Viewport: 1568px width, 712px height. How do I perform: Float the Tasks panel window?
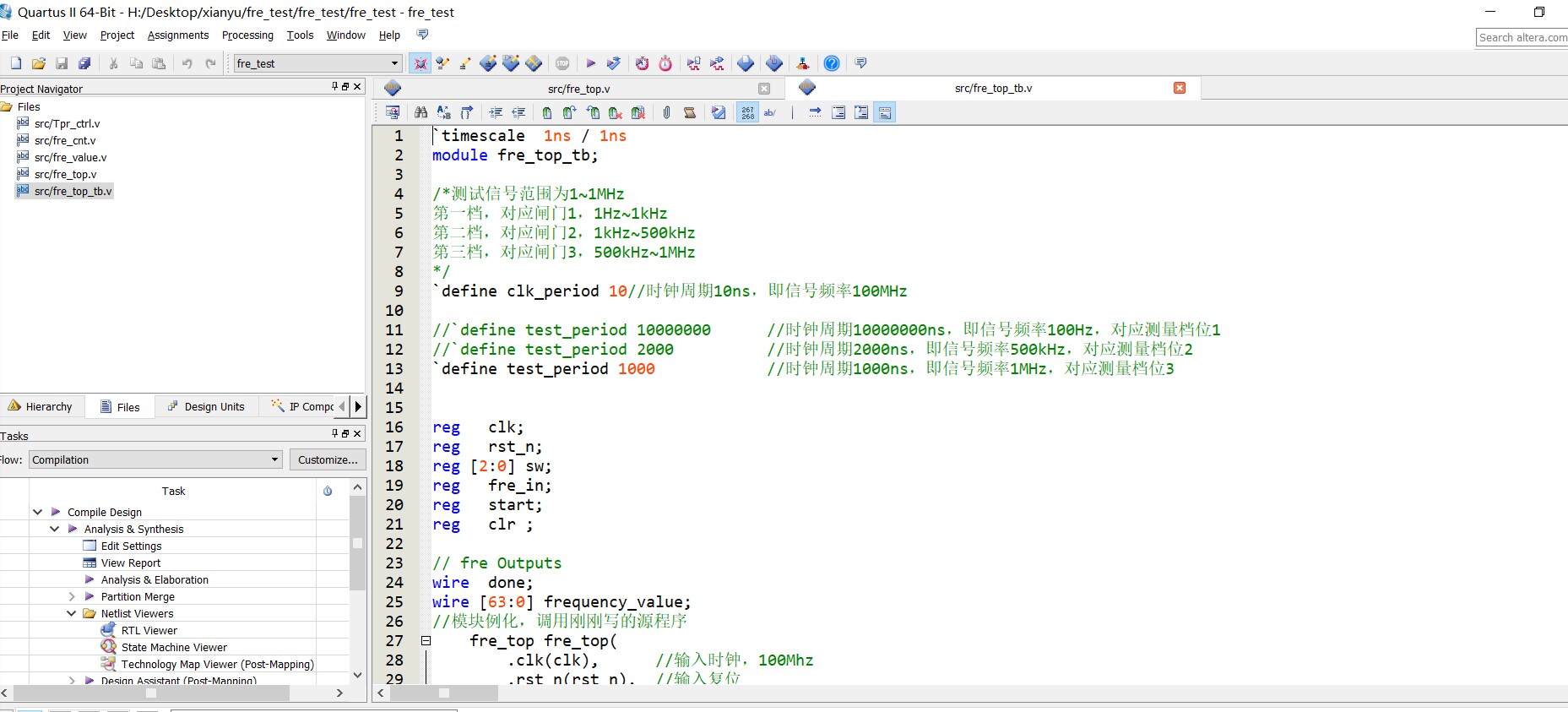click(345, 433)
